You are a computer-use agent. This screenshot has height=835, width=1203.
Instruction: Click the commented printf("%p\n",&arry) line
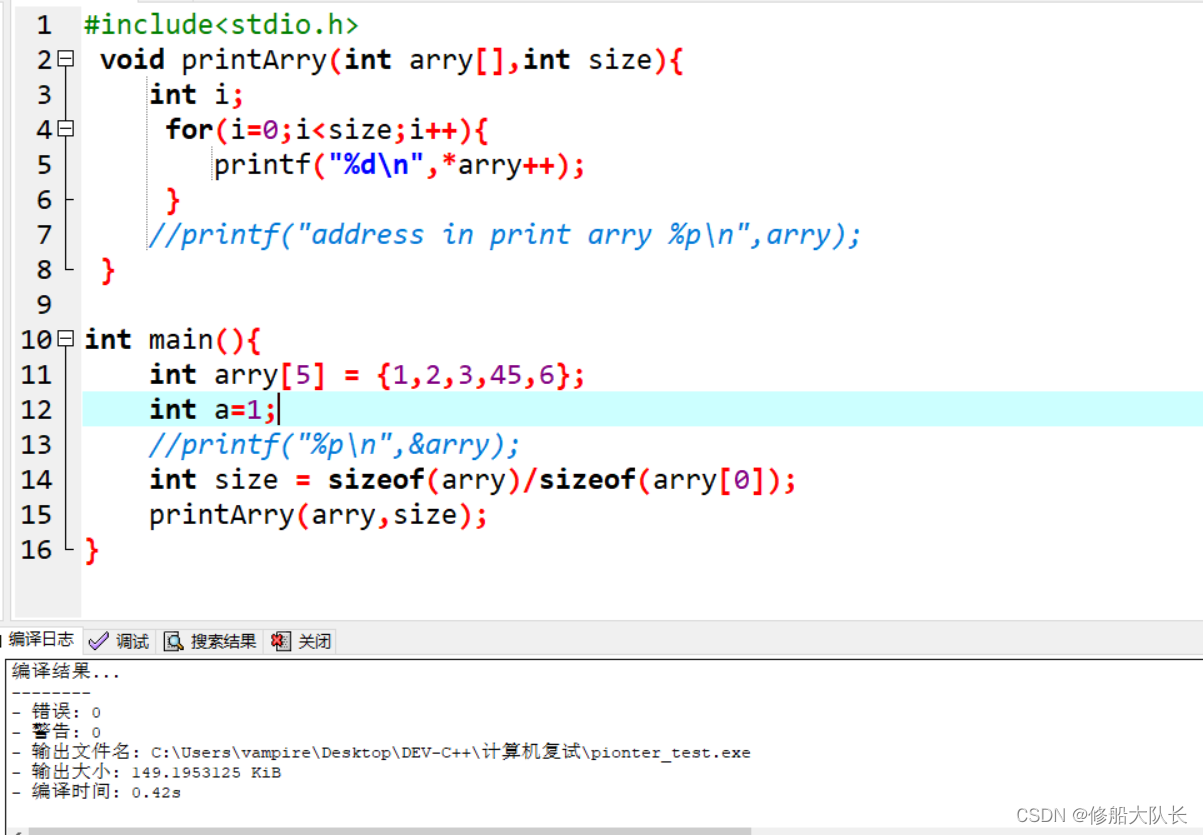tap(335, 445)
